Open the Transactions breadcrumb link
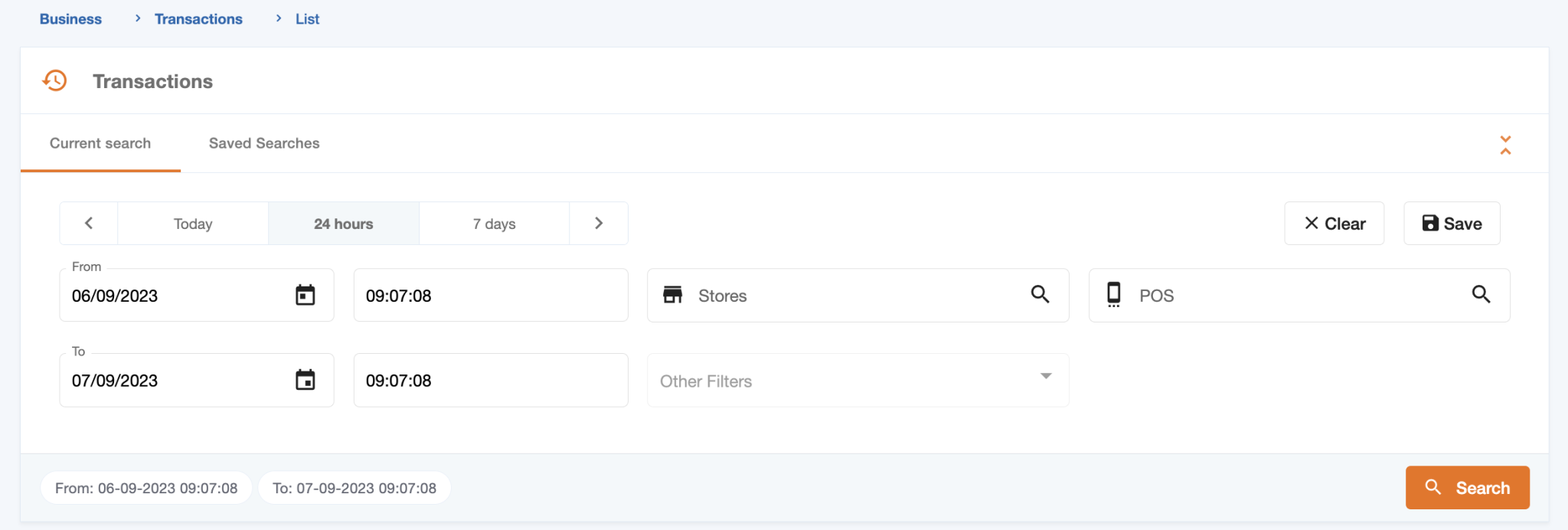Screen dimensions: 1568x530 point(198,18)
